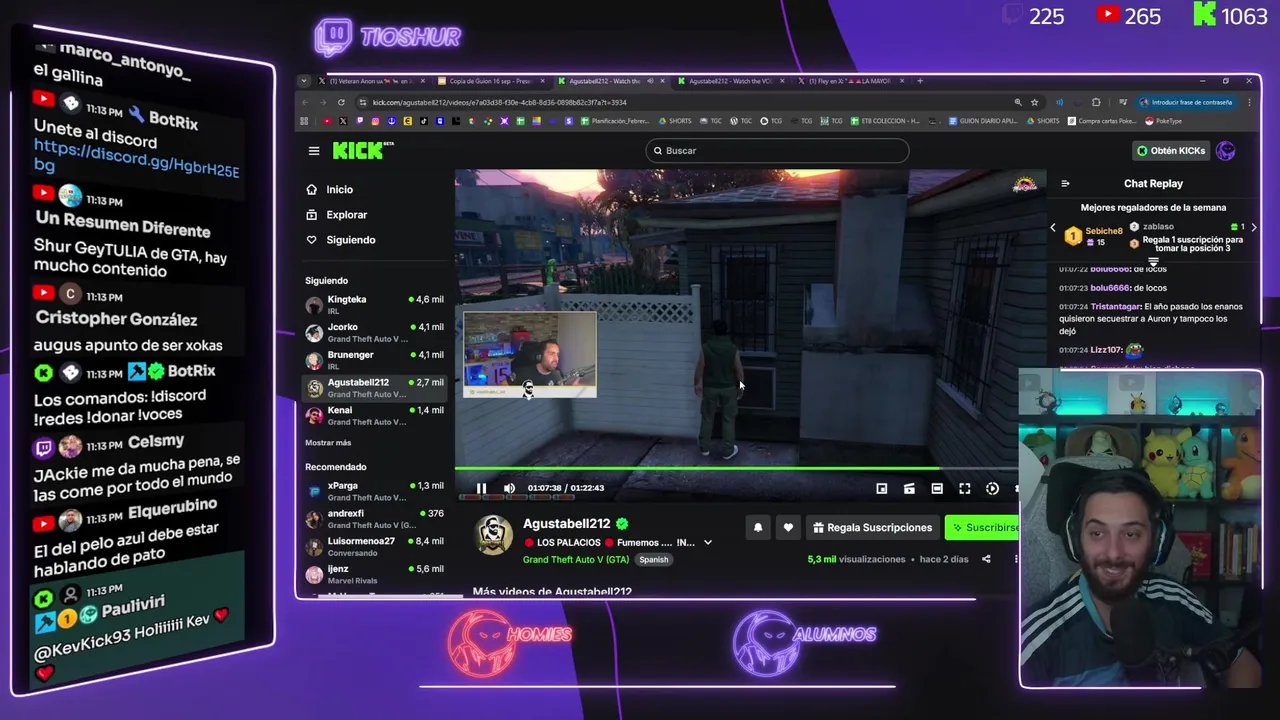
Task: Switch to Fley en X browser tab
Action: 850,81
